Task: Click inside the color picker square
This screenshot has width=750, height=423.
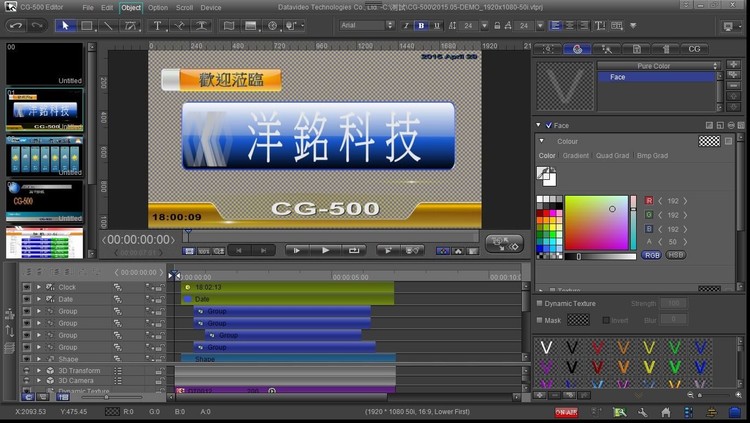Action: point(596,223)
